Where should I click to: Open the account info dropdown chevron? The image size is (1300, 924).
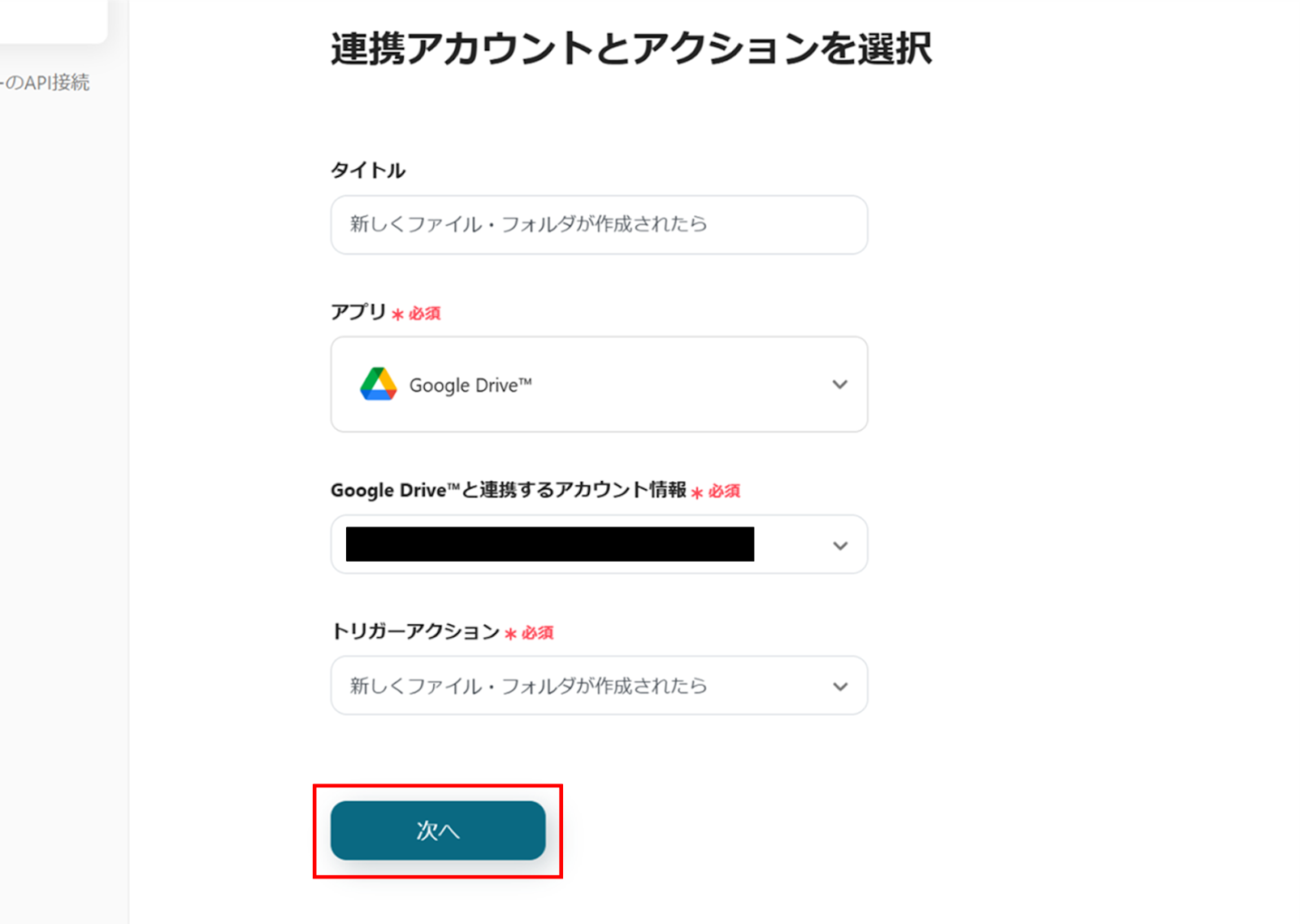pyautogui.click(x=839, y=545)
